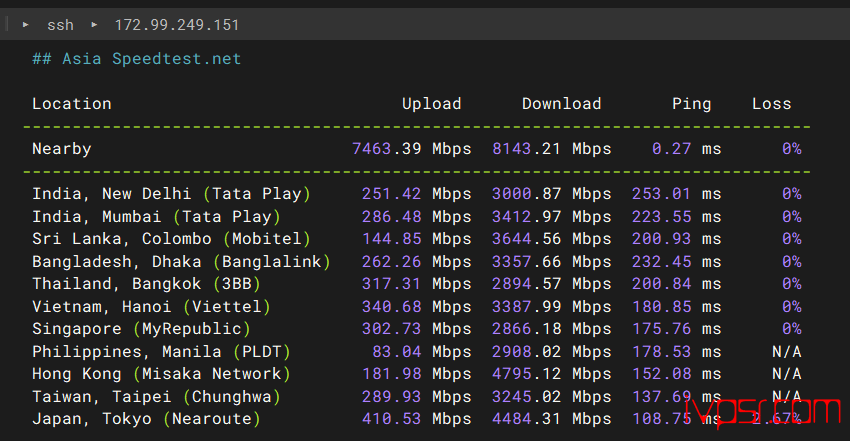Select Sri Lanka, Colombo (Mobitel)
850x441 pixels.
point(171,239)
